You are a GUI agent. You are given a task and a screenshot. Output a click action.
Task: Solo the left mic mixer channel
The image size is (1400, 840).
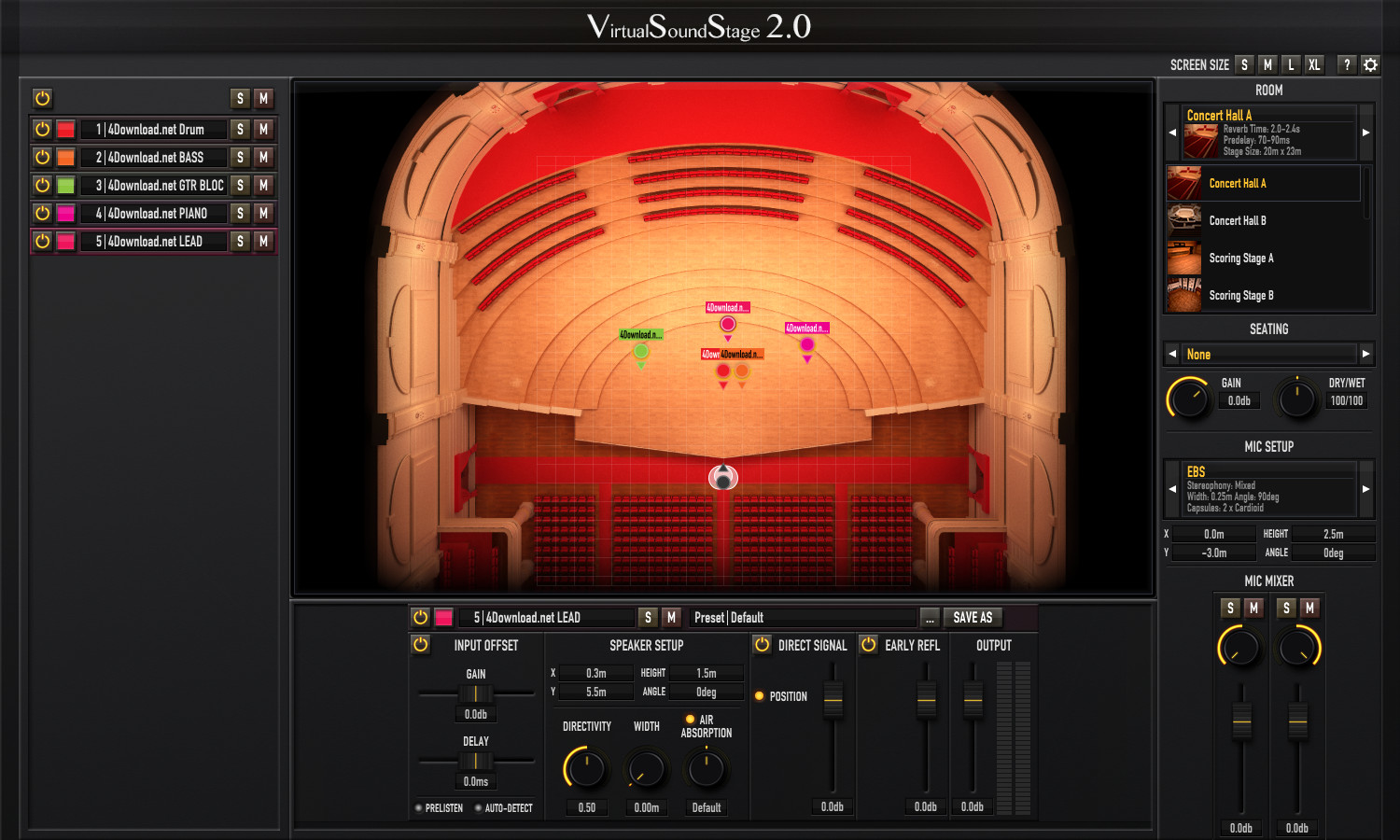pyautogui.click(x=1230, y=608)
